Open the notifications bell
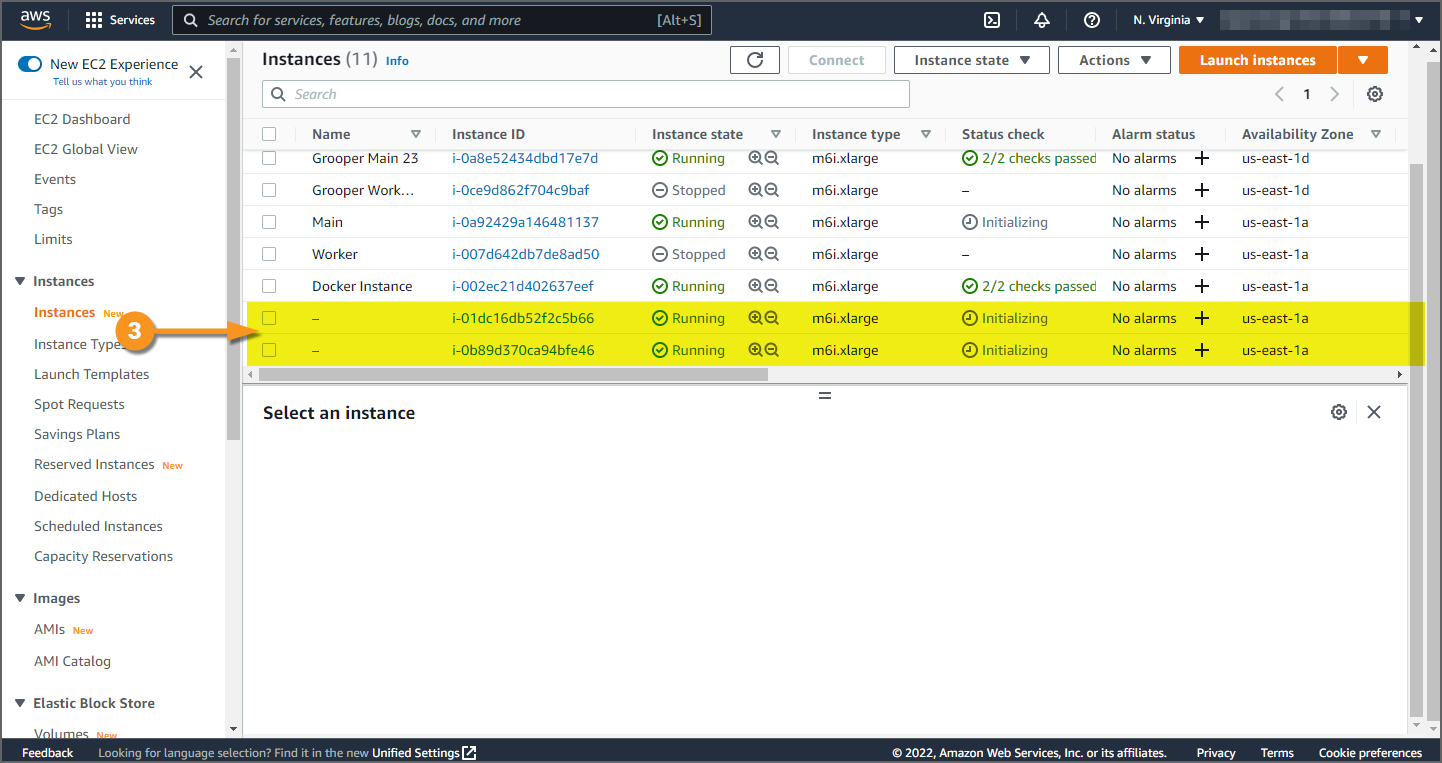Screen dimensions: 1442x763 [x=1042, y=20]
